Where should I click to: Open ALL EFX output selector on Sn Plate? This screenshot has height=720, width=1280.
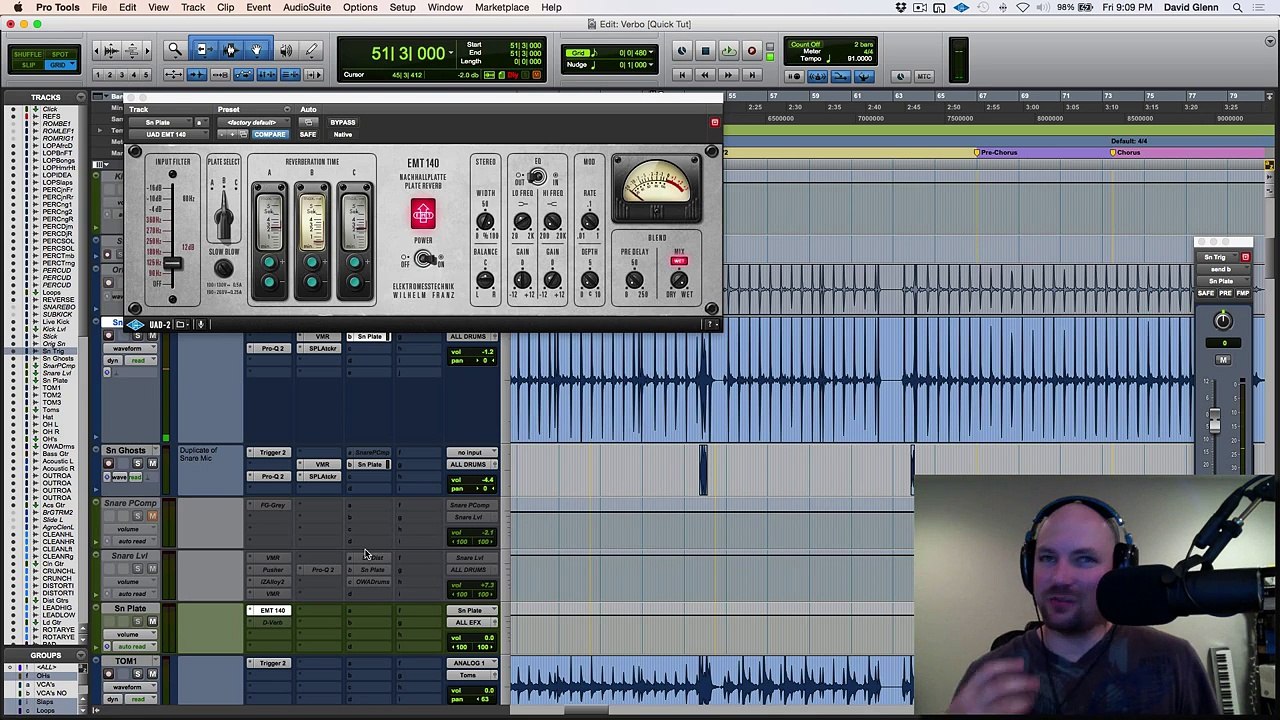coord(470,622)
